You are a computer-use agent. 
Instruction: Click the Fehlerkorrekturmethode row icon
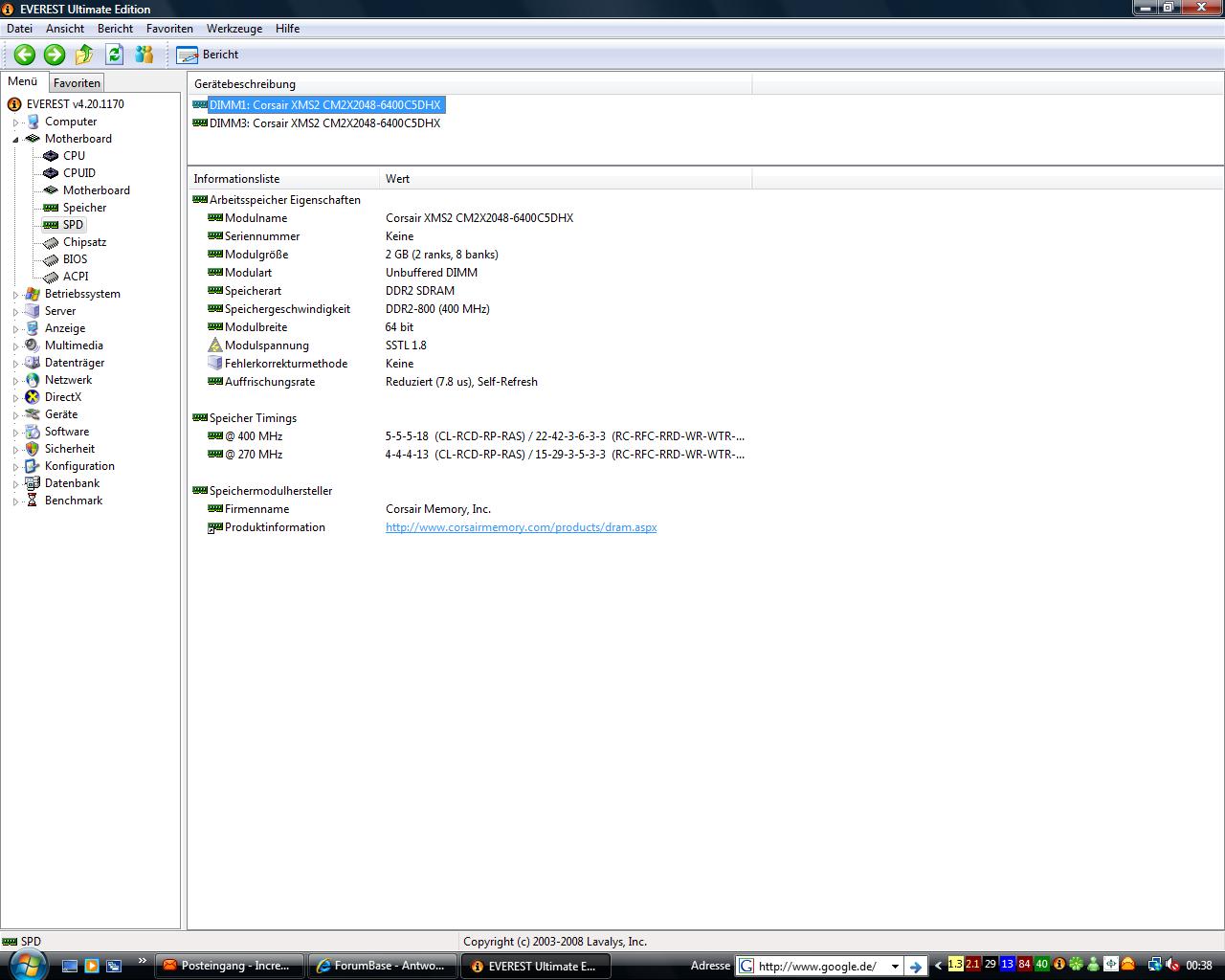point(215,364)
